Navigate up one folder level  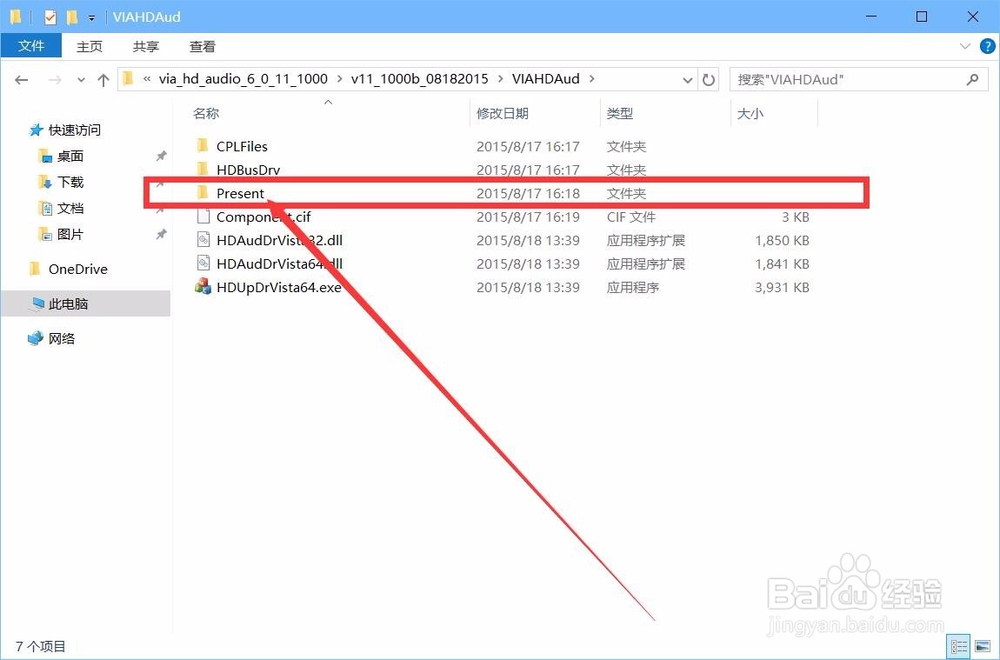pyautogui.click(x=104, y=79)
